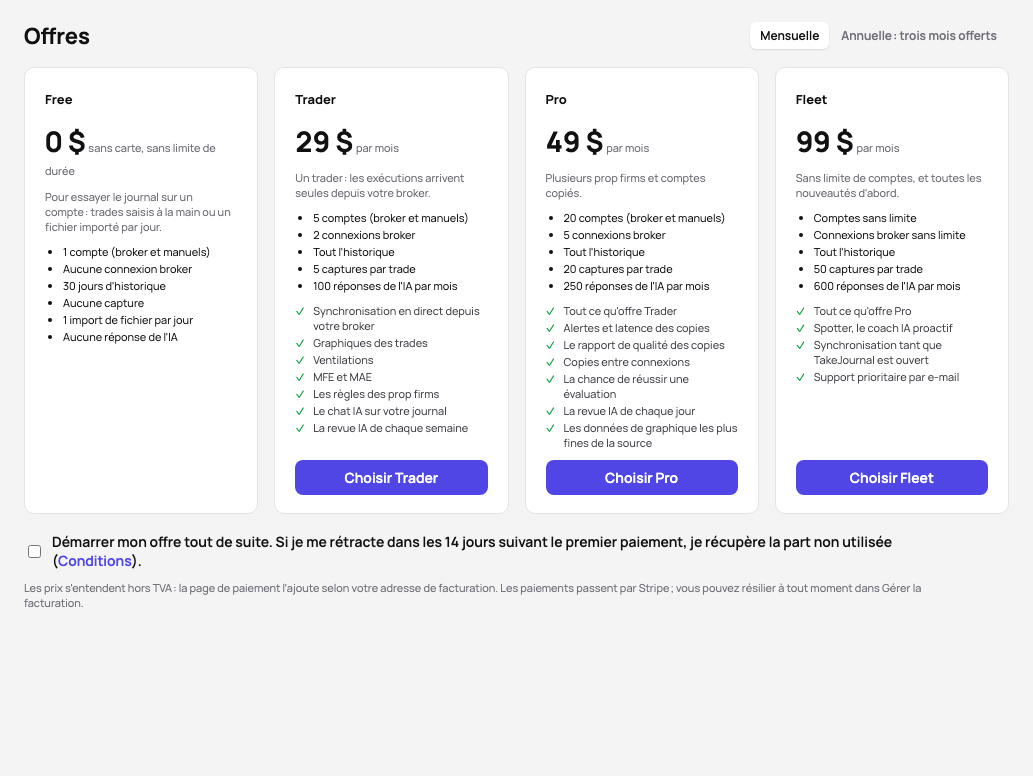Click checkmark beside Graphiques des trades
This screenshot has width=1033, height=776.
300,343
